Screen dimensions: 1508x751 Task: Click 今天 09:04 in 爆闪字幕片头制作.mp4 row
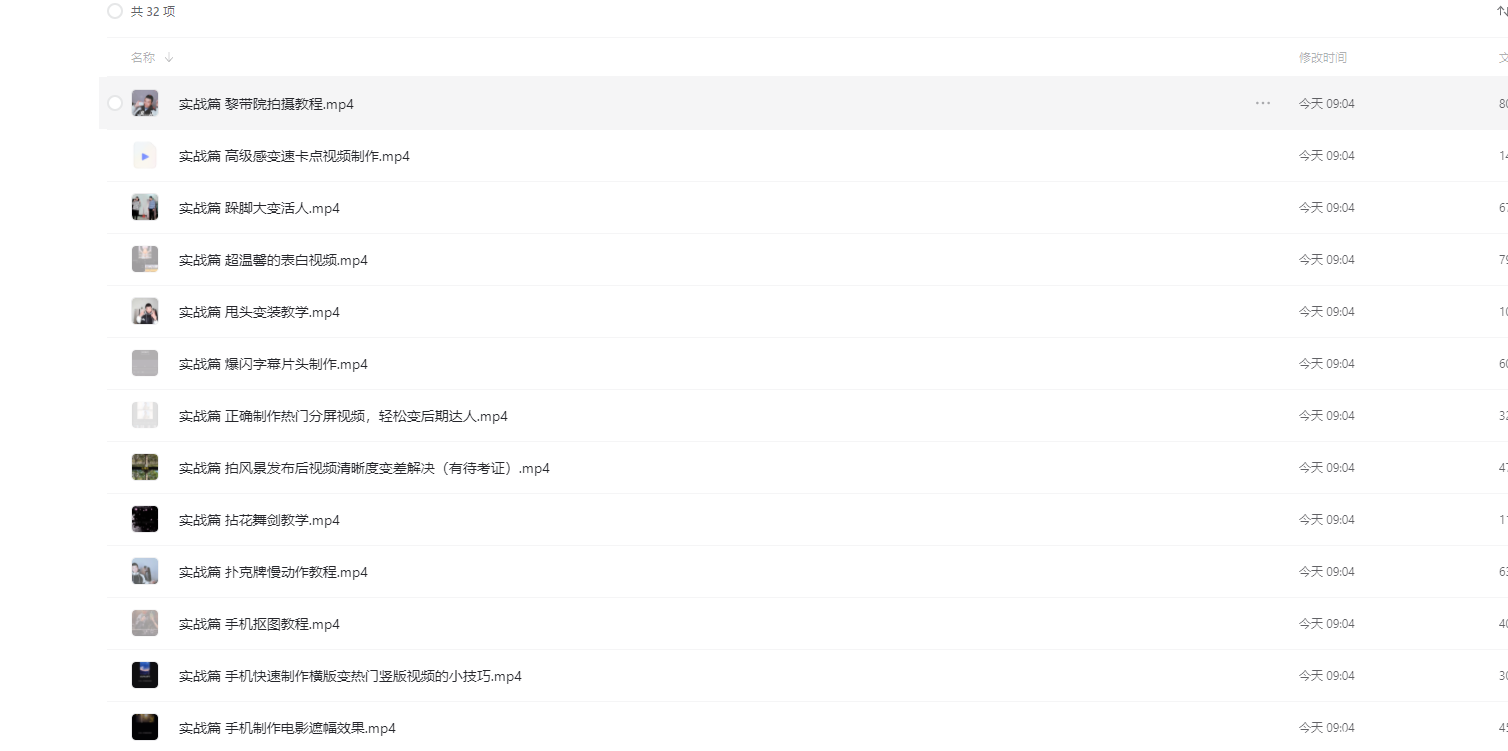pyautogui.click(x=1326, y=363)
